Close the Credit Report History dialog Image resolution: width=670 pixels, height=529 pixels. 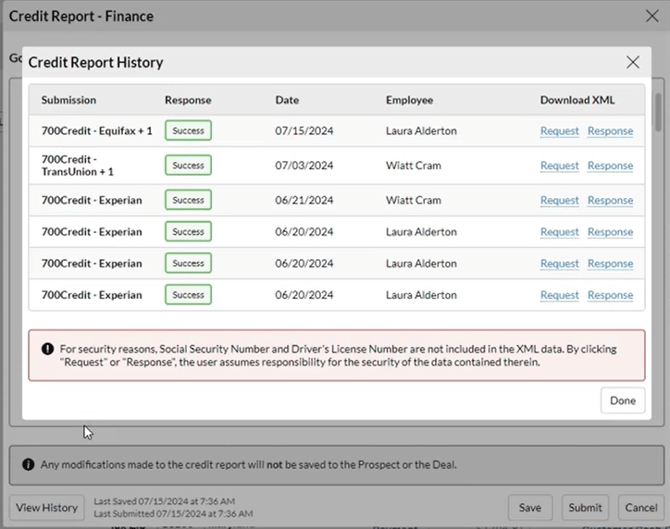tap(632, 62)
